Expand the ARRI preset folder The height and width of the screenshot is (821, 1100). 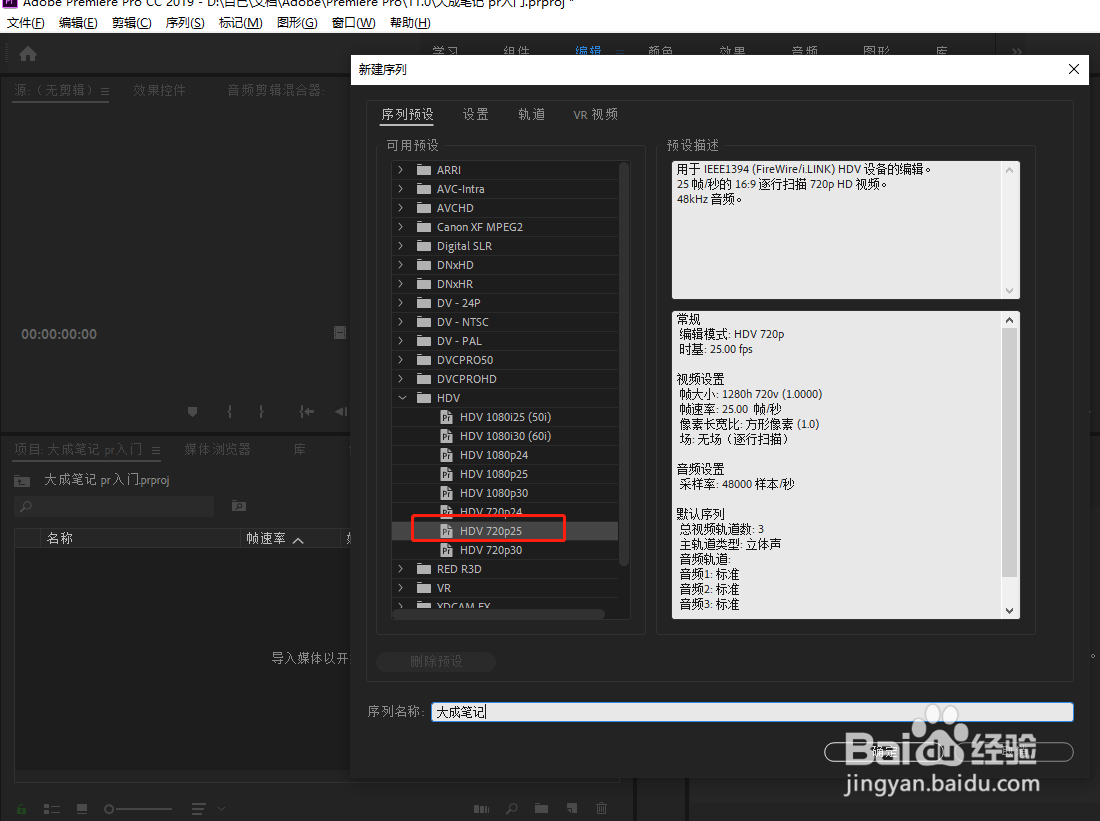(x=401, y=170)
